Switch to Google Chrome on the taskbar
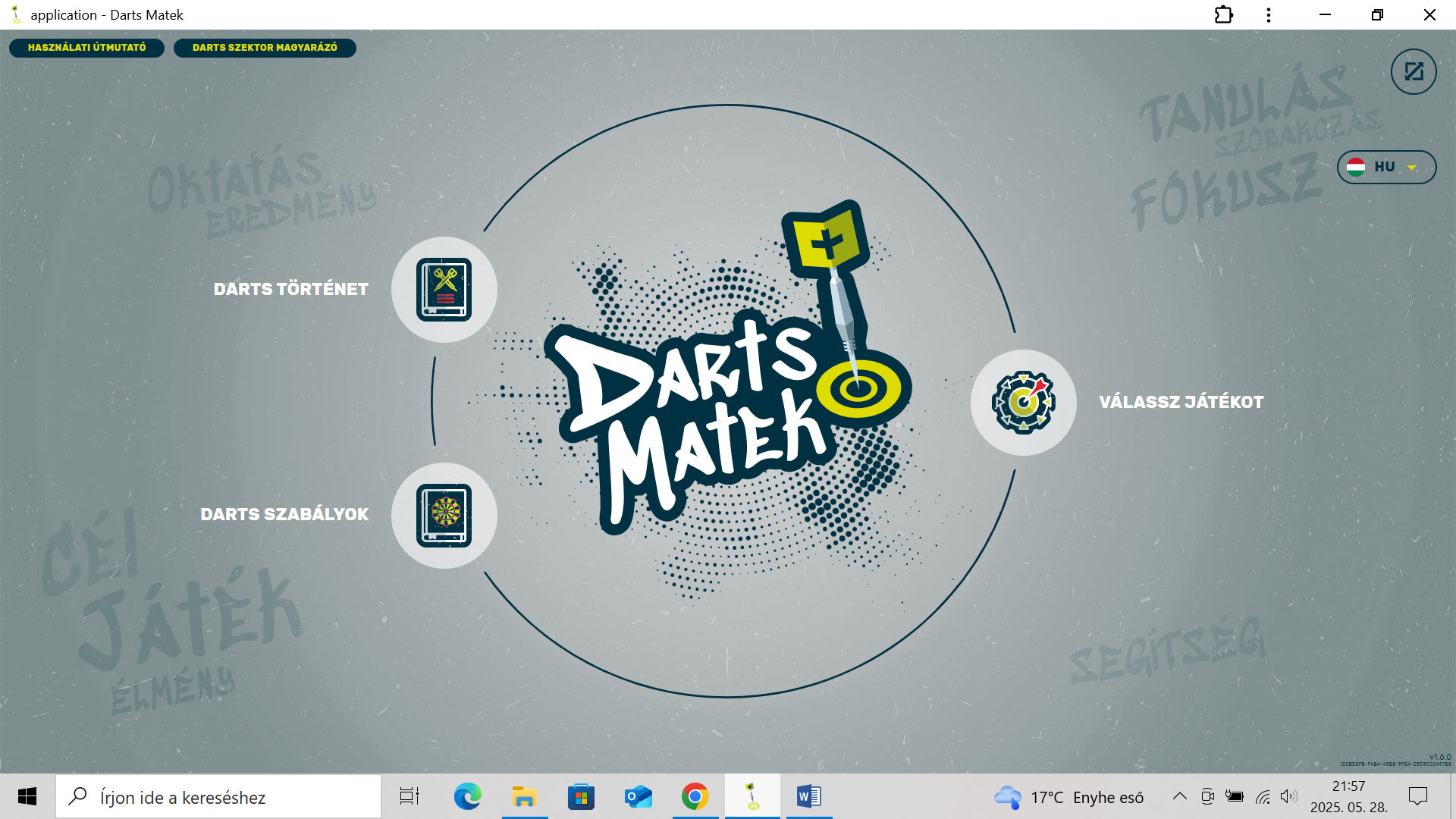This screenshot has height=819, width=1456. point(695,796)
